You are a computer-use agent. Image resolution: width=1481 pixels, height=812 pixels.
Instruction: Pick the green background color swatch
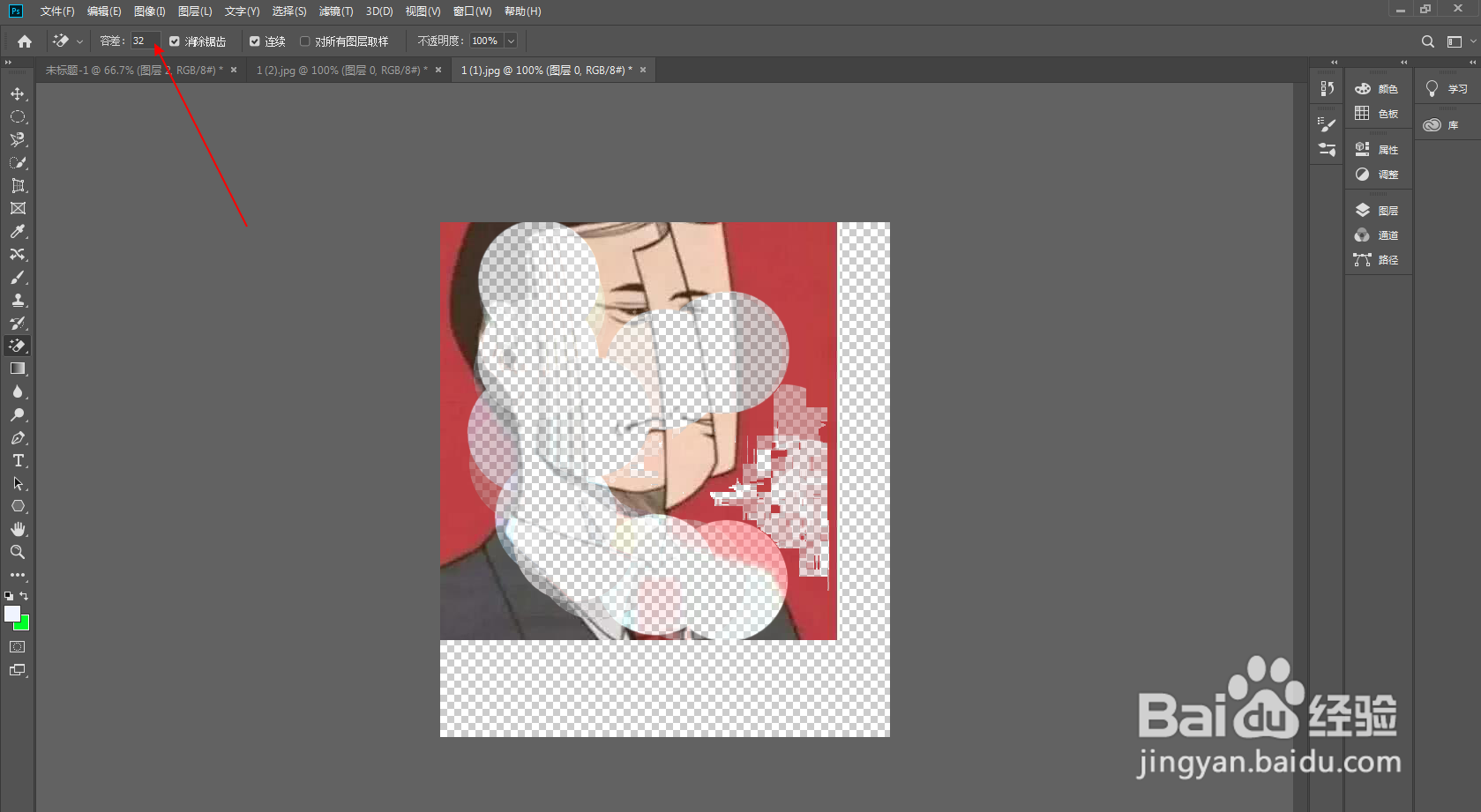tap(24, 624)
